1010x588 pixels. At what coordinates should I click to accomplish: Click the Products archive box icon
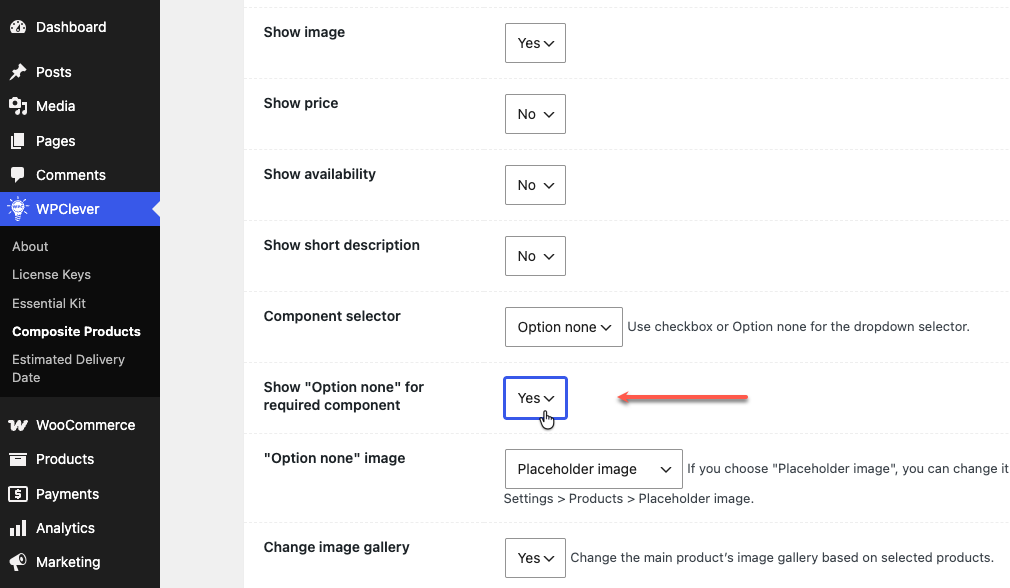(18, 459)
